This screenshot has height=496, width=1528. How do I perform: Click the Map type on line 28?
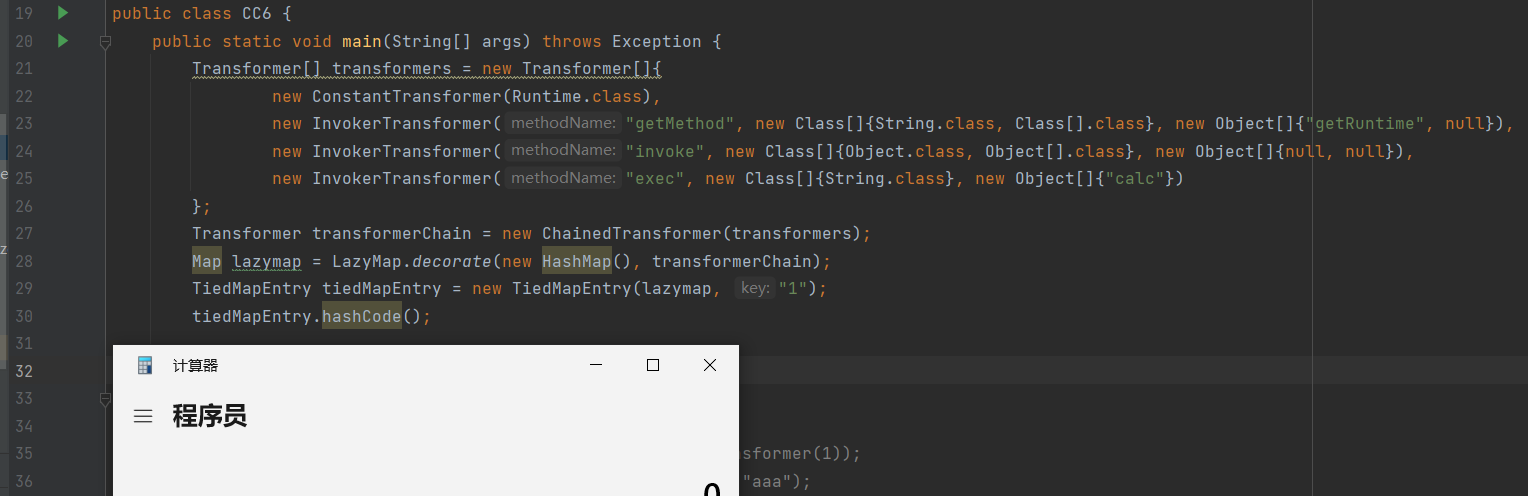pyautogui.click(x=207, y=262)
